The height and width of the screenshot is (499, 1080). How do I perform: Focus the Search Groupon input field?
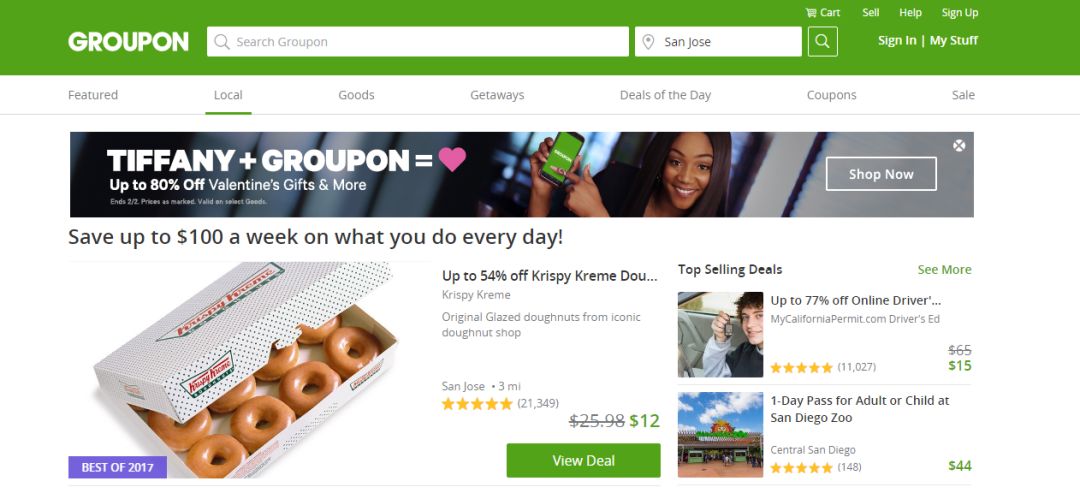pyautogui.click(x=417, y=41)
